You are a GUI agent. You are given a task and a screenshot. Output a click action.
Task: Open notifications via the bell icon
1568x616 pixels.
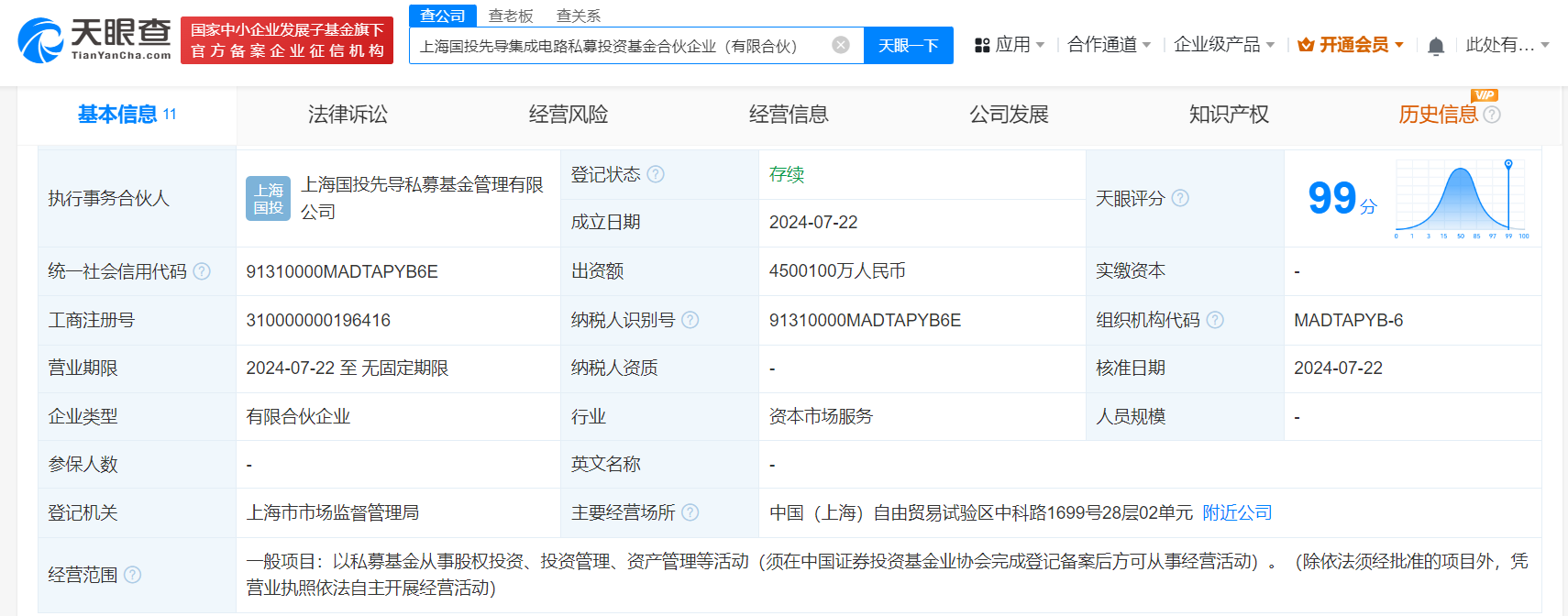(x=1436, y=46)
